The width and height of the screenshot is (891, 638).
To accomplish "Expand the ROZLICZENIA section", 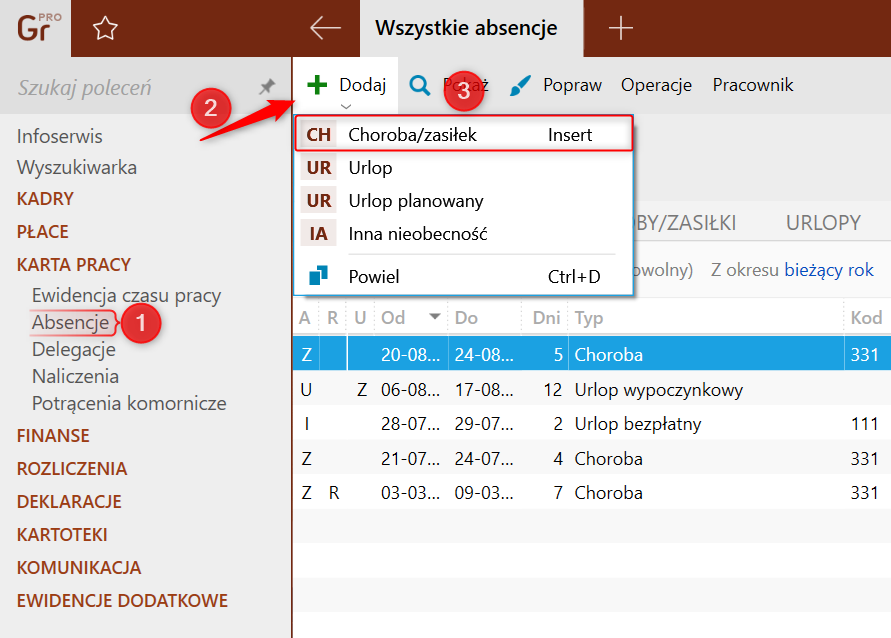I will tap(72, 469).
